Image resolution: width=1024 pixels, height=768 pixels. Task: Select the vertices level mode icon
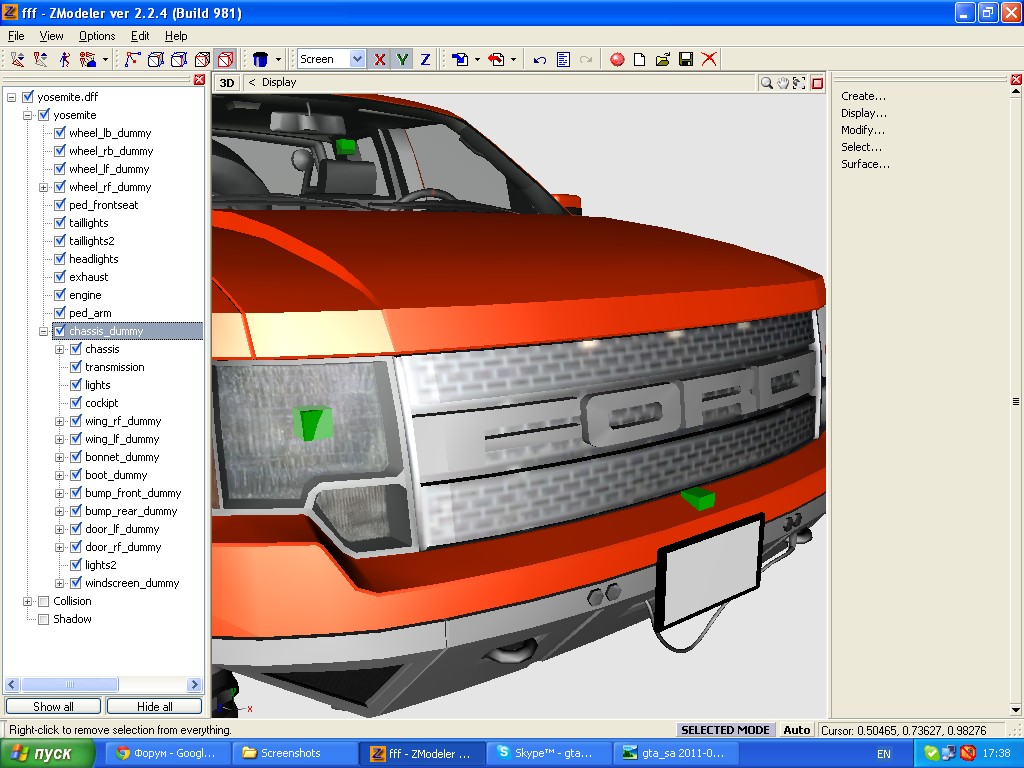point(132,59)
